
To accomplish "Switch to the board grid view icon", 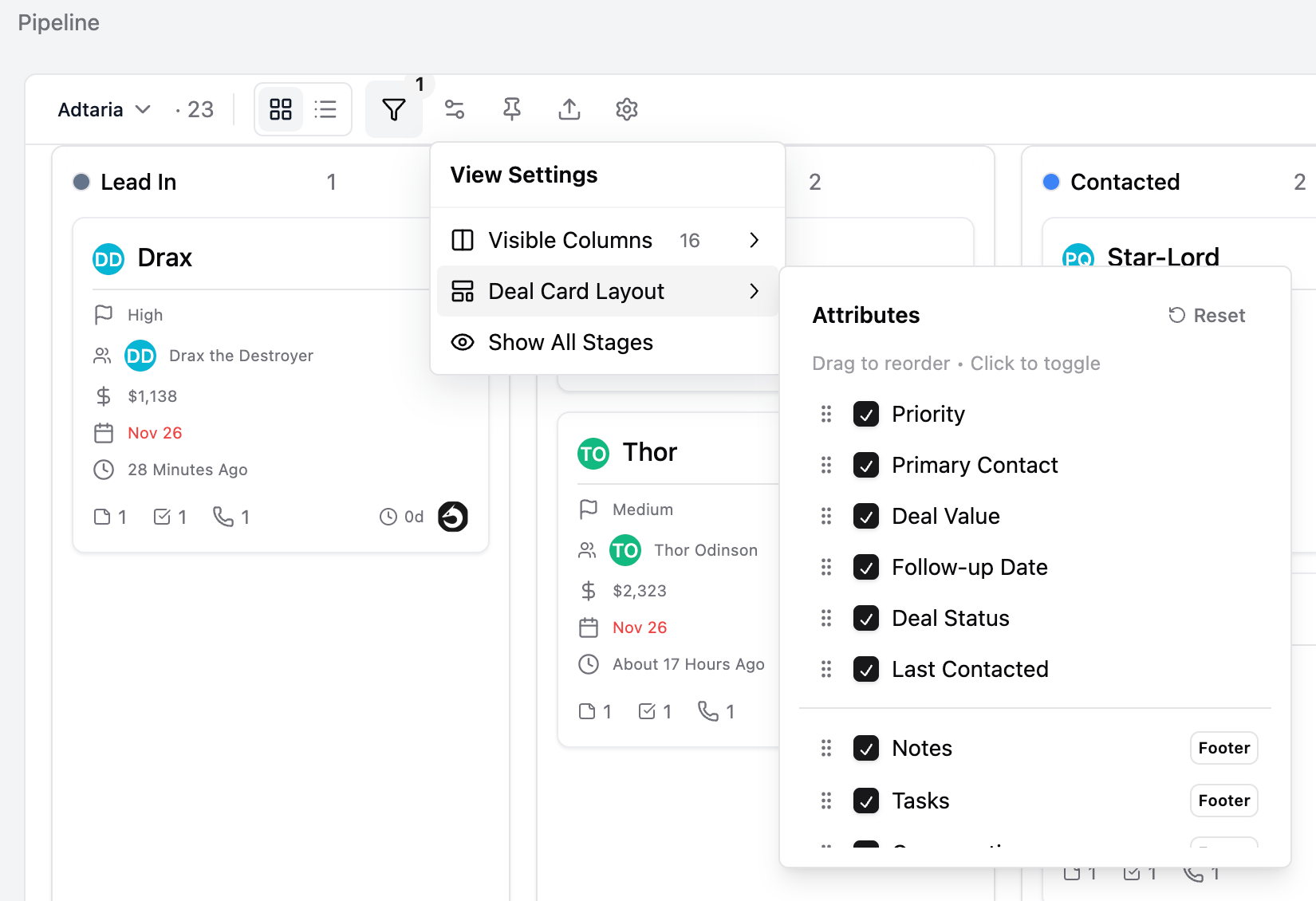I will point(281,109).
